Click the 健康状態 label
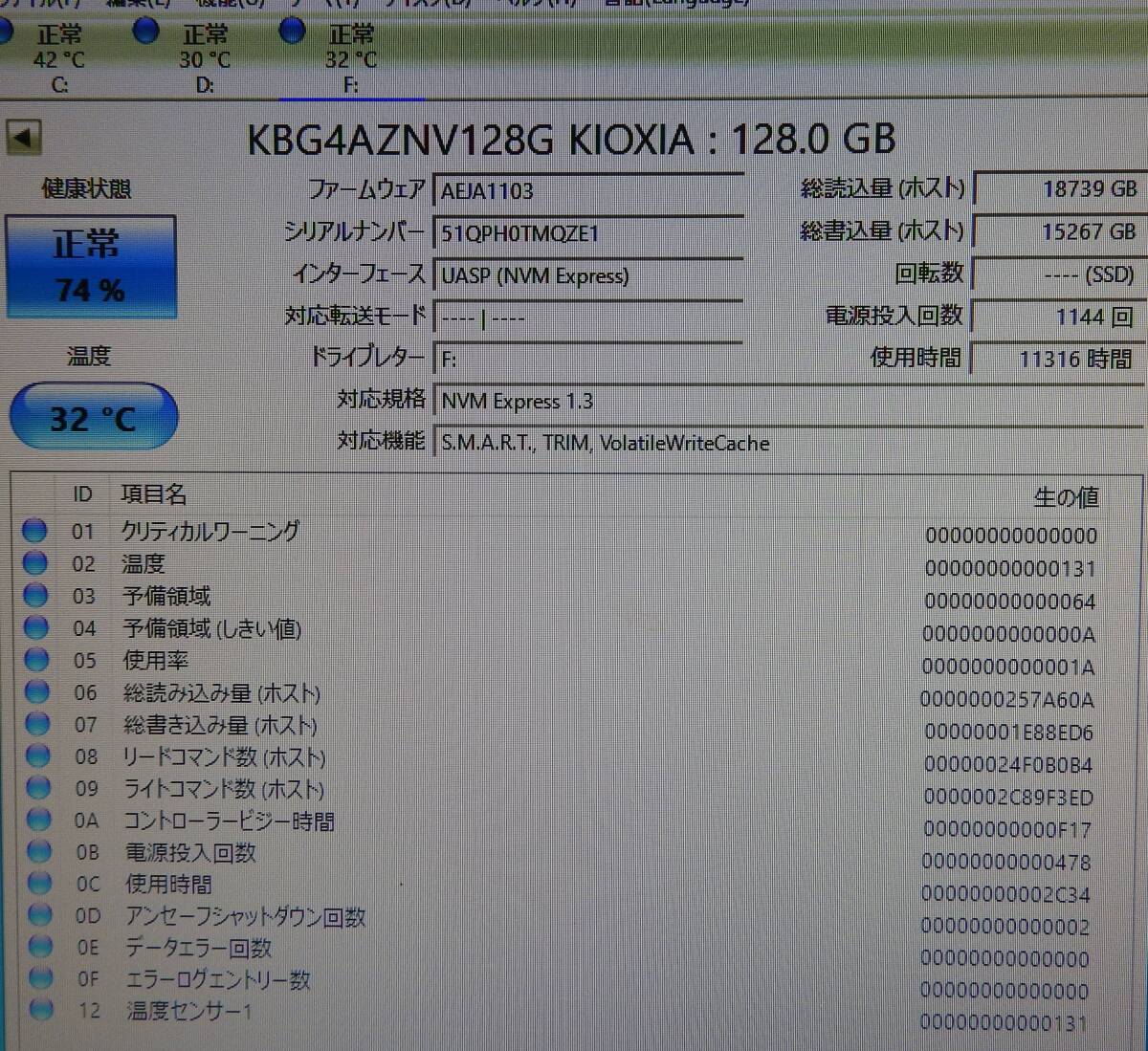 tap(86, 188)
